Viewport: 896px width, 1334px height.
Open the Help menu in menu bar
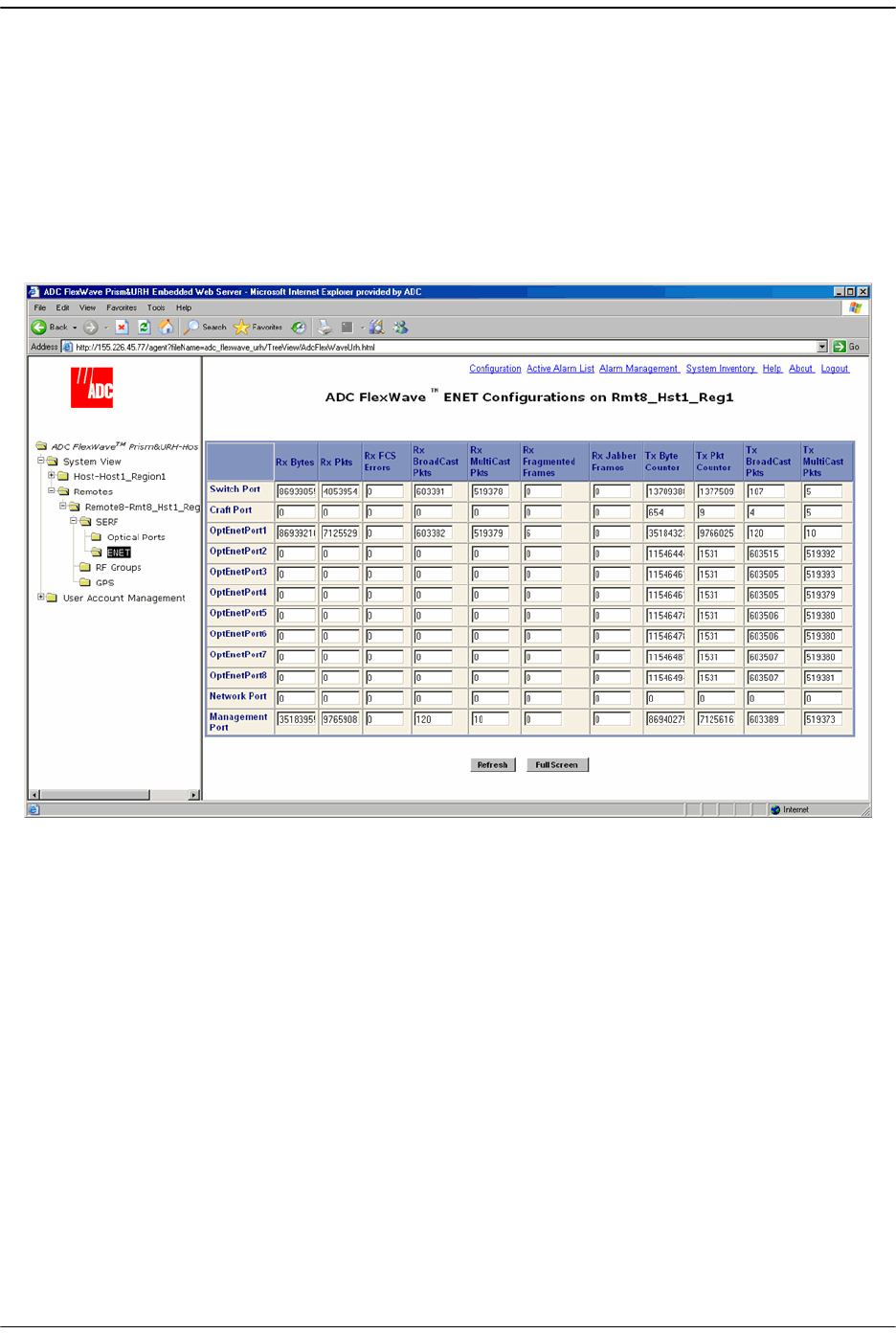184,308
